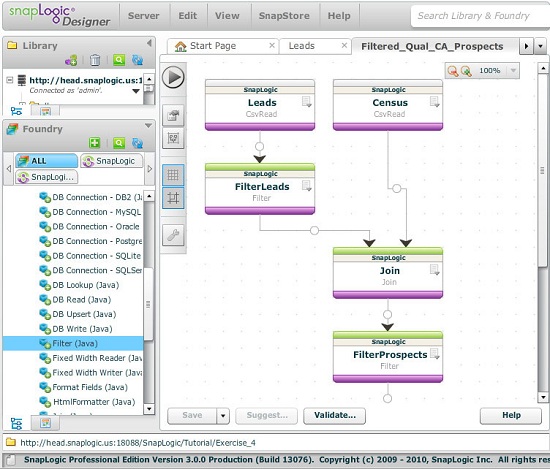Run the pipeline with the play button
550x469 pixels.
[x=173, y=77]
